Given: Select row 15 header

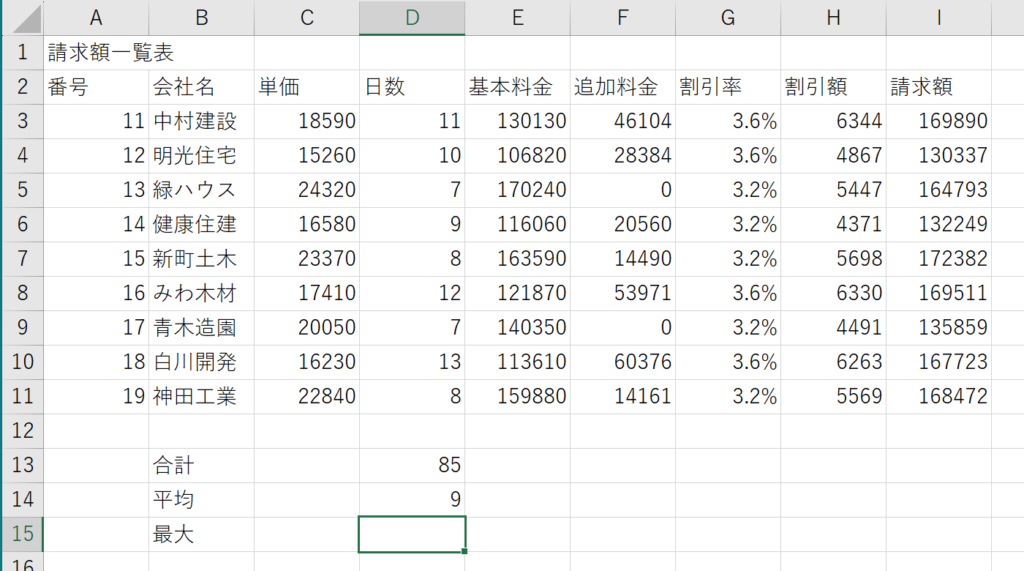Looking at the screenshot, I should [23, 534].
